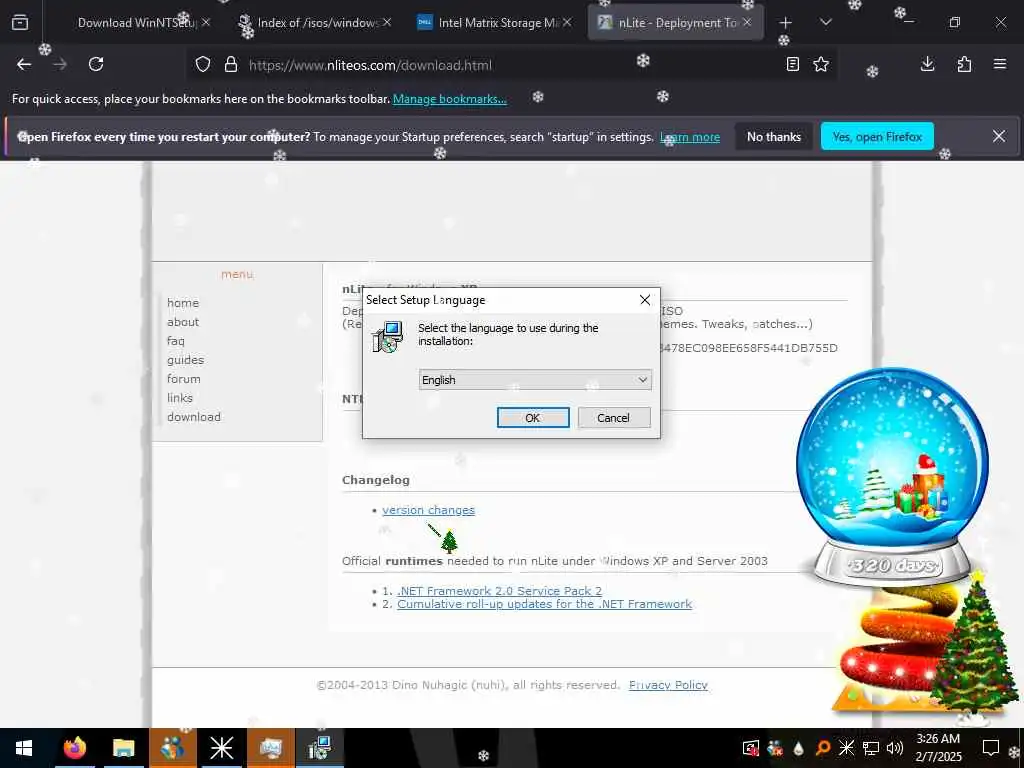Open the Privacy Policy link
The height and width of the screenshot is (768, 1024).
click(x=668, y=684)
